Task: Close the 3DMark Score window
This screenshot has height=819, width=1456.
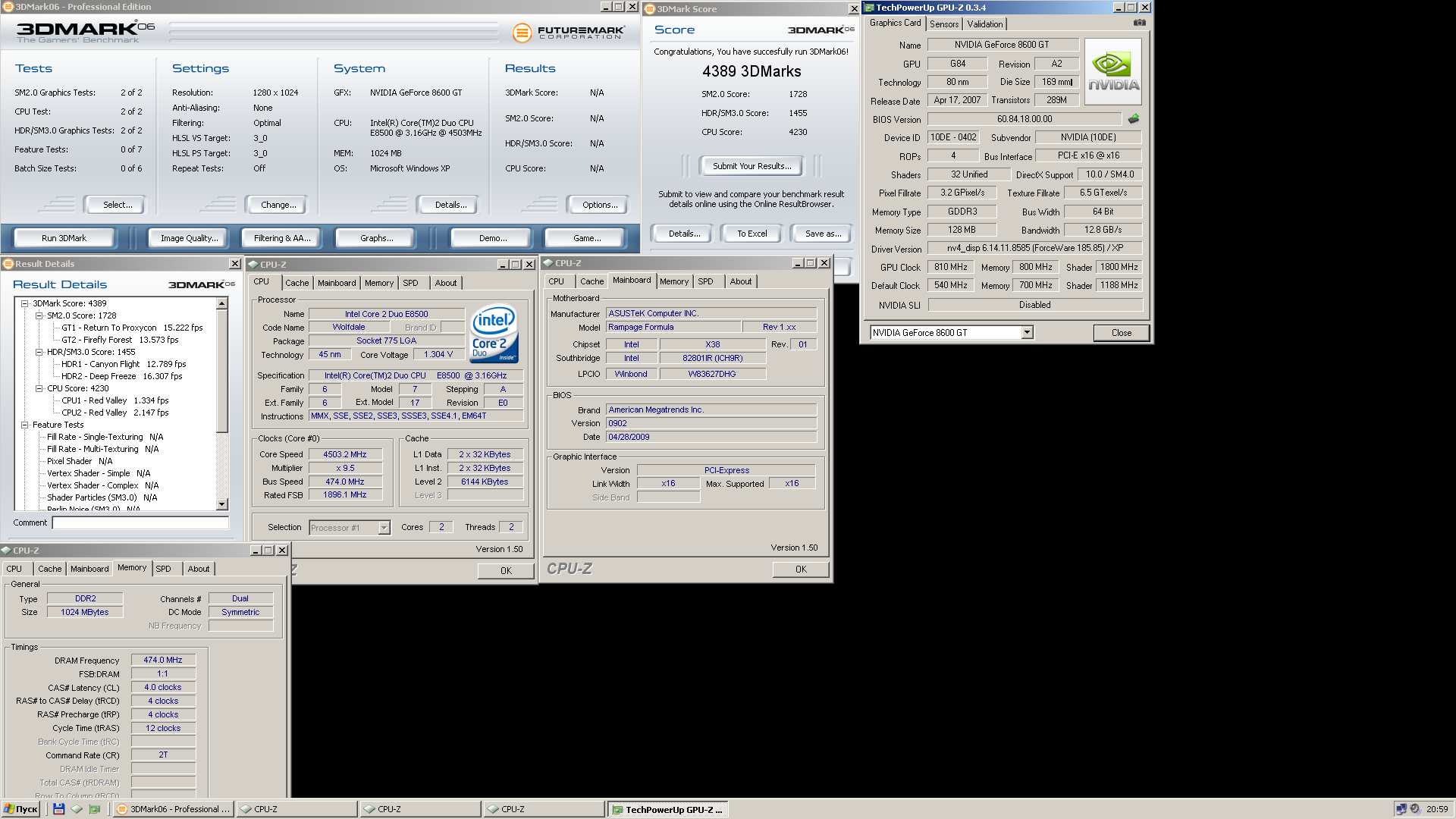Action: pos(854,9)
